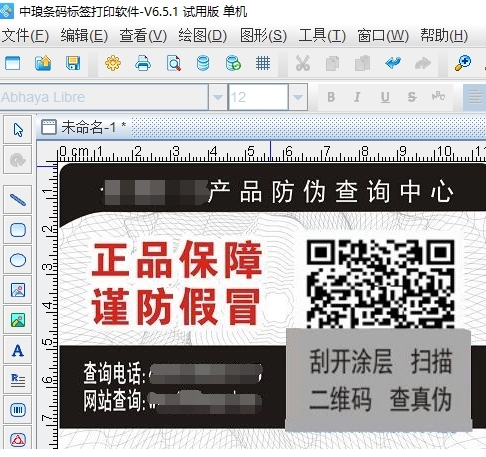Toggle the grid display icon

point(263,63)
